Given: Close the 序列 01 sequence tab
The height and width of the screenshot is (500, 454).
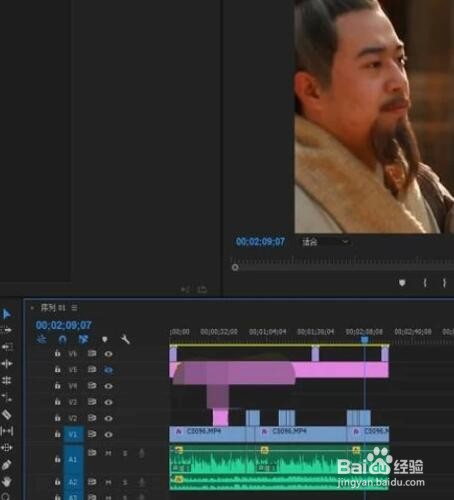Looking at the screenshot, I should pos(32,308).
